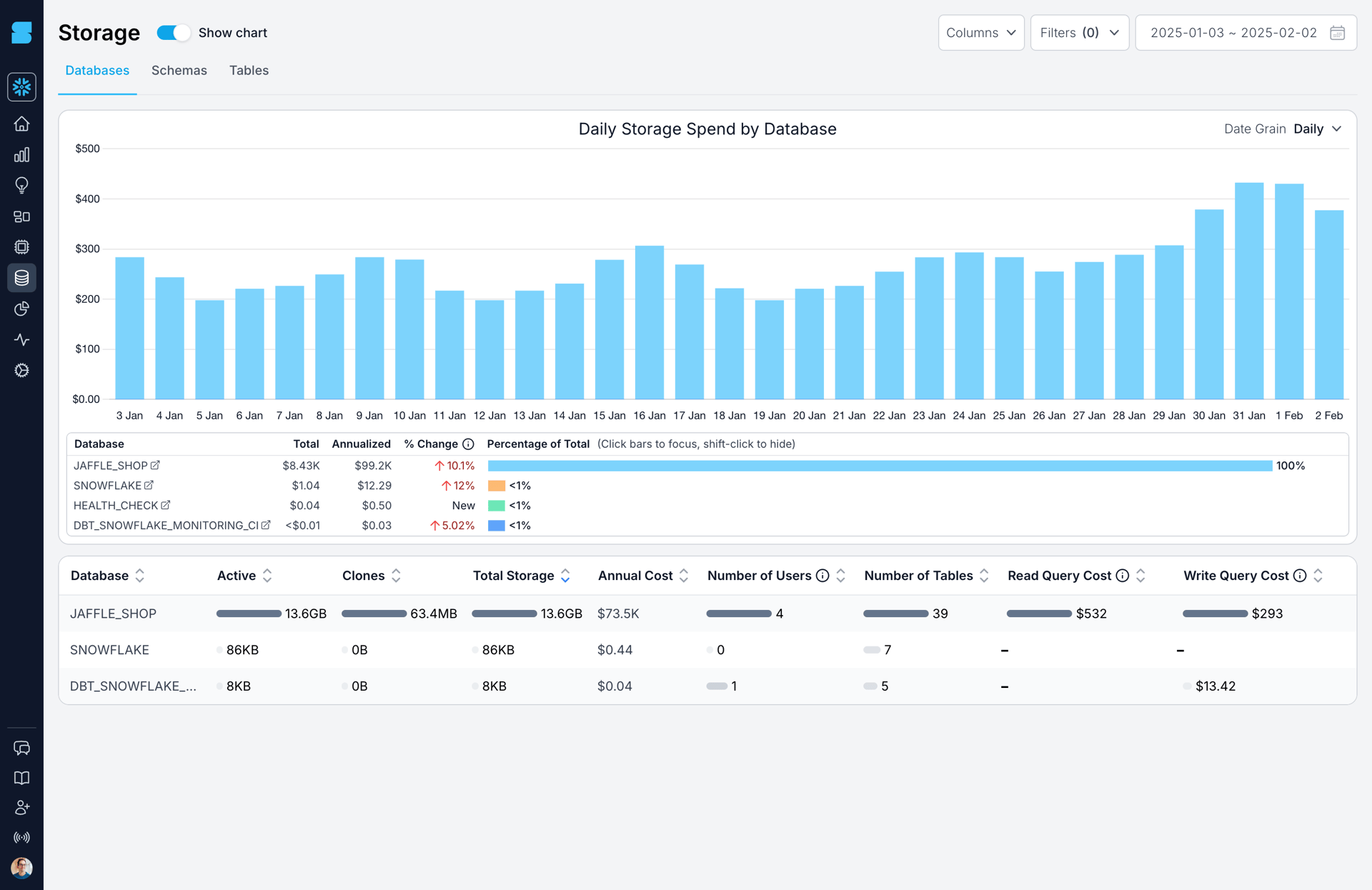Open DBT_SNOWFLAKE_... row in bottom table

tap(707, 686)
